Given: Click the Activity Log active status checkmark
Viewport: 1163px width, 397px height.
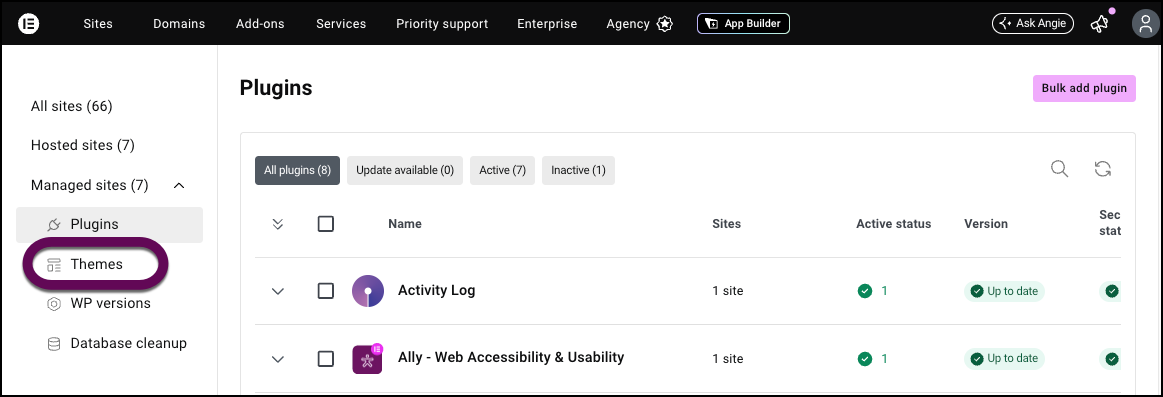Looking at the screenshot, I should [864, 291].
